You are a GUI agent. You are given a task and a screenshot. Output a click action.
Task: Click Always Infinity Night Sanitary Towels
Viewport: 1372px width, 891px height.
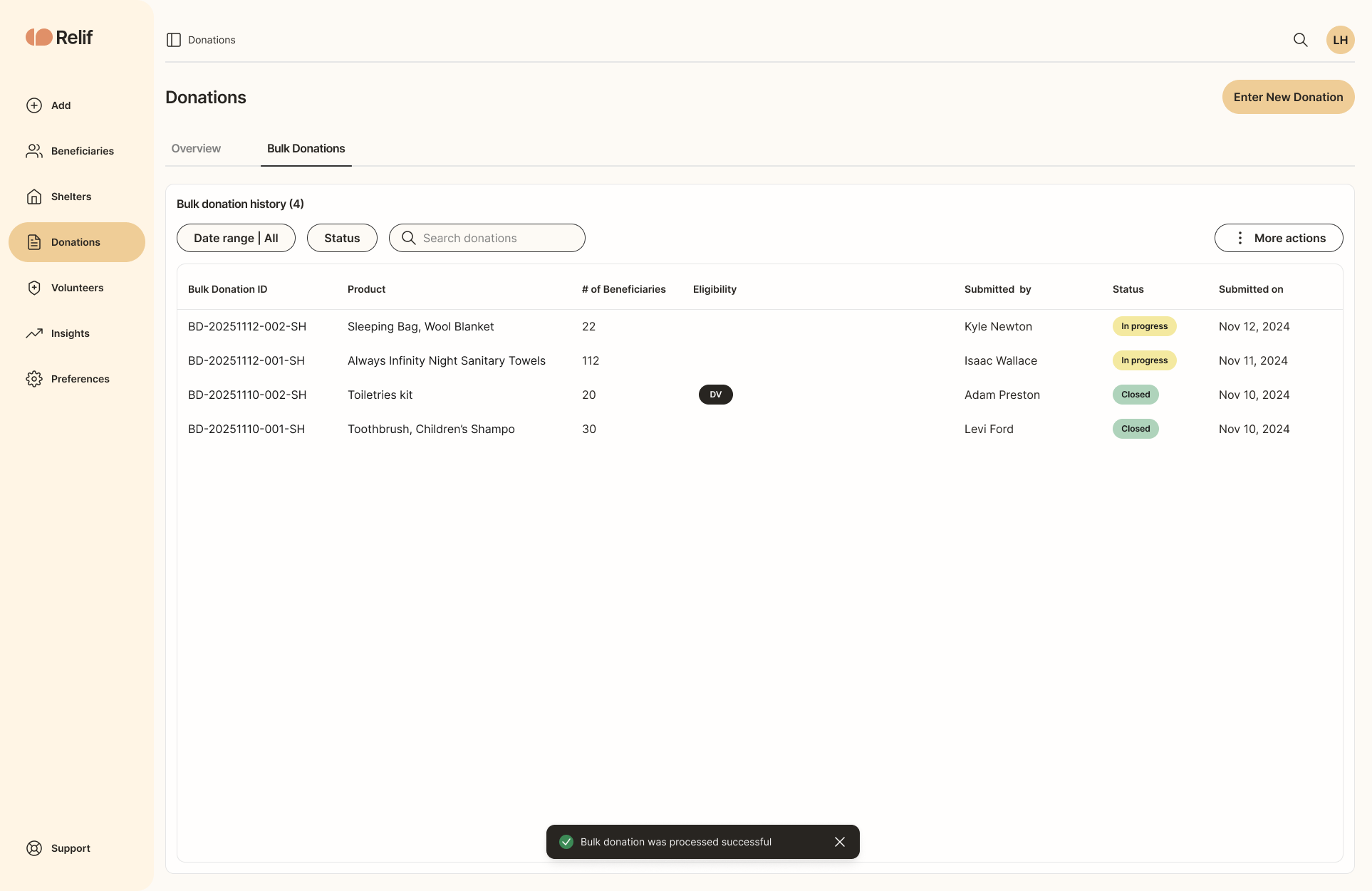[x=447, y=360]
